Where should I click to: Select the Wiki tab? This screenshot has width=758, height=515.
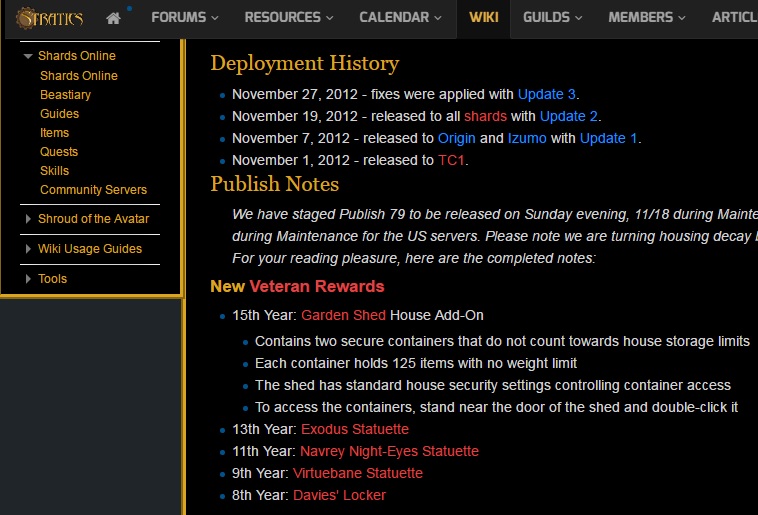click(483, 17)
